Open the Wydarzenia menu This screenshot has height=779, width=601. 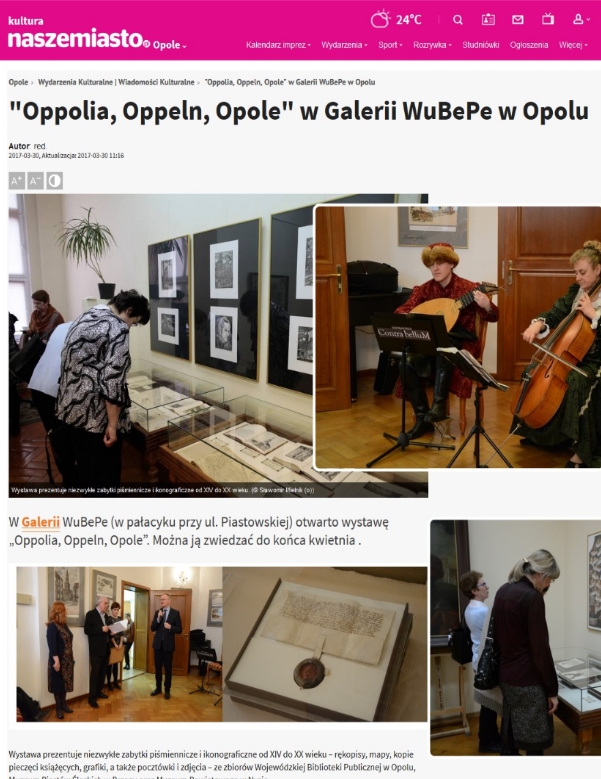coord(344,45)
